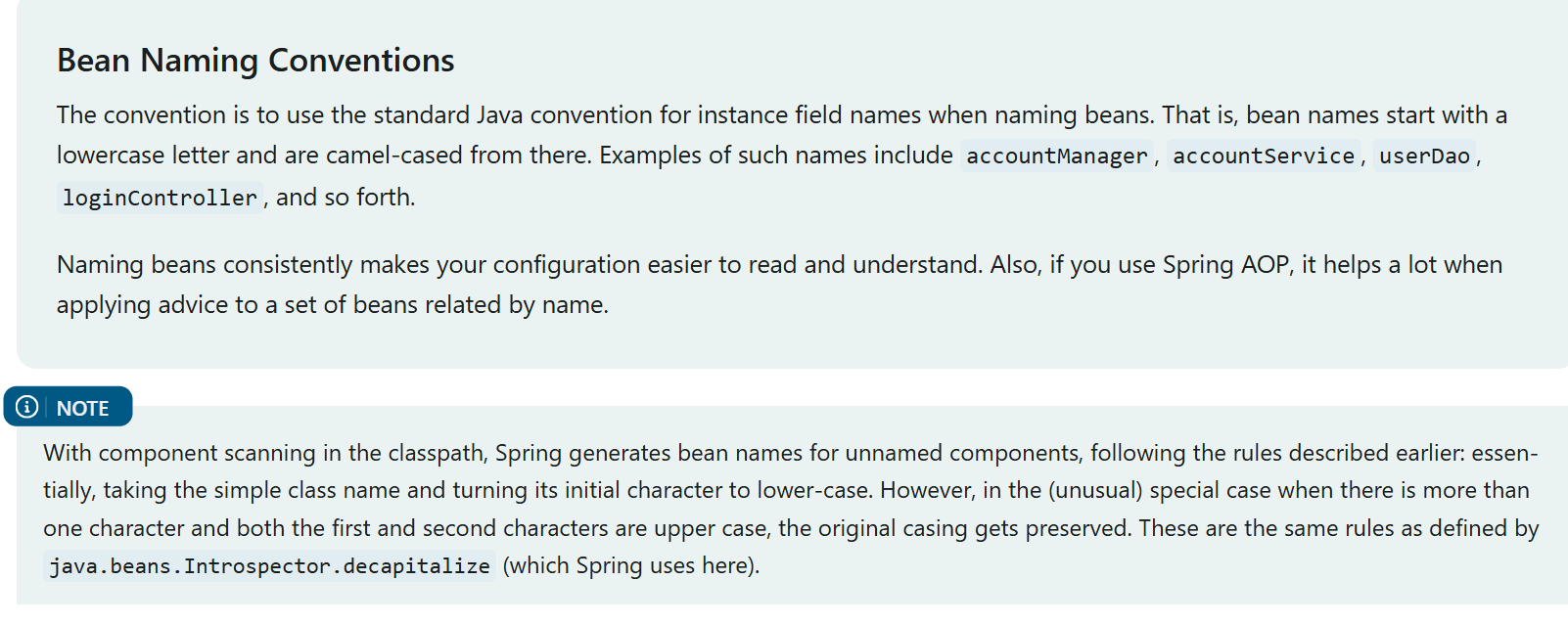
Task: Click the accountService code snippet
Action: 1264,156
